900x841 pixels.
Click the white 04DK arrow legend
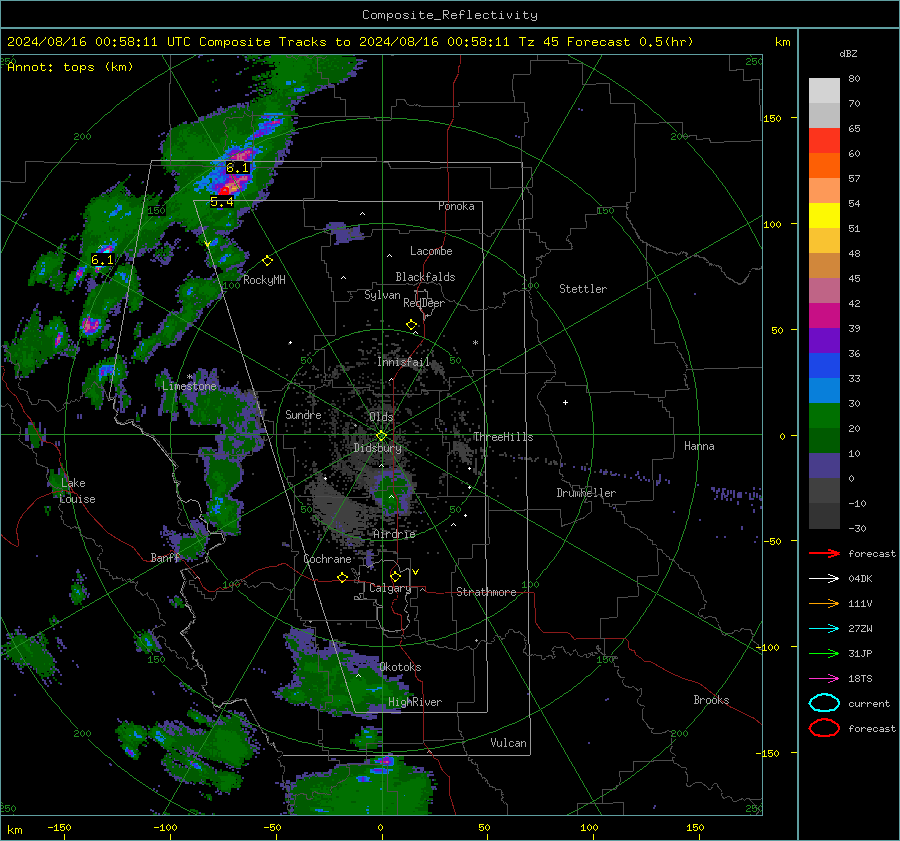pos(824,578)
